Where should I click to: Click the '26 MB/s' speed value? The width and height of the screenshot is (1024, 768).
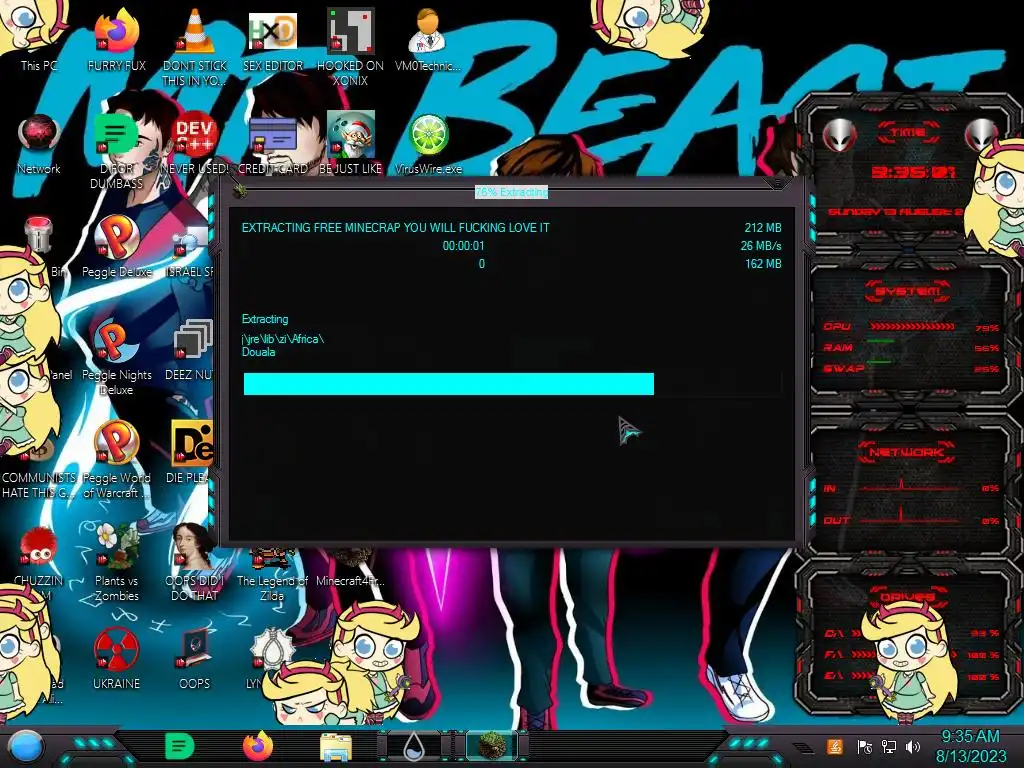pyautogui.click(x=761, y=246)
